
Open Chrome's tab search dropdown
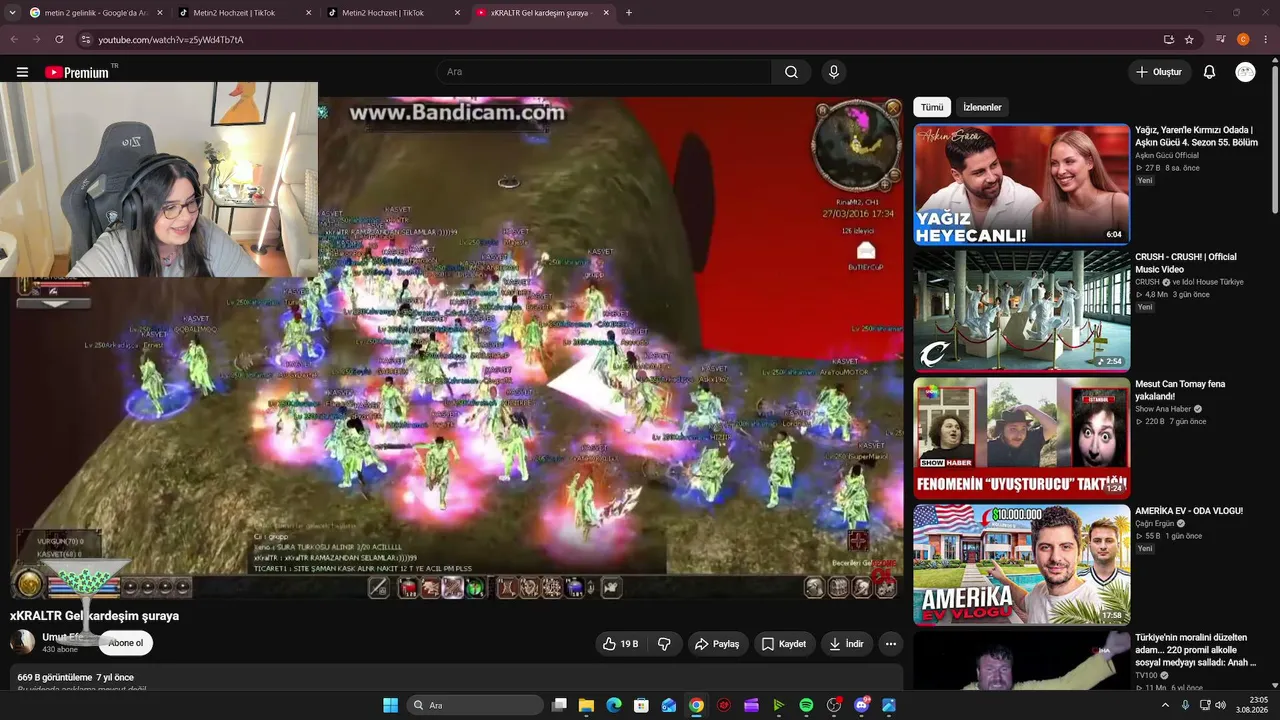click(x=12, y=13)
